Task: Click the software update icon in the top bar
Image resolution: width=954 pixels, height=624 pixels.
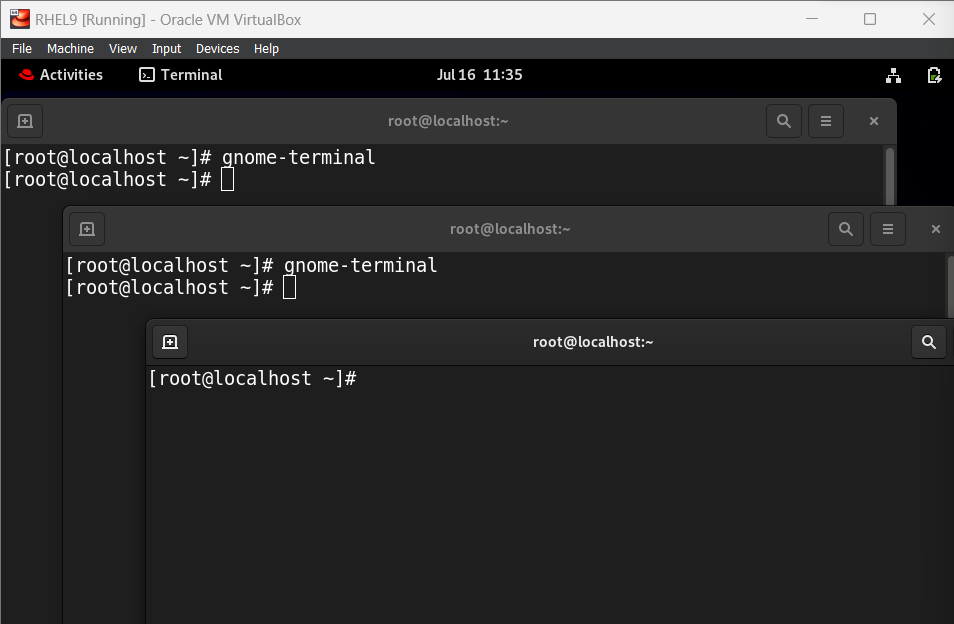Action: click(x=934, y=75)
